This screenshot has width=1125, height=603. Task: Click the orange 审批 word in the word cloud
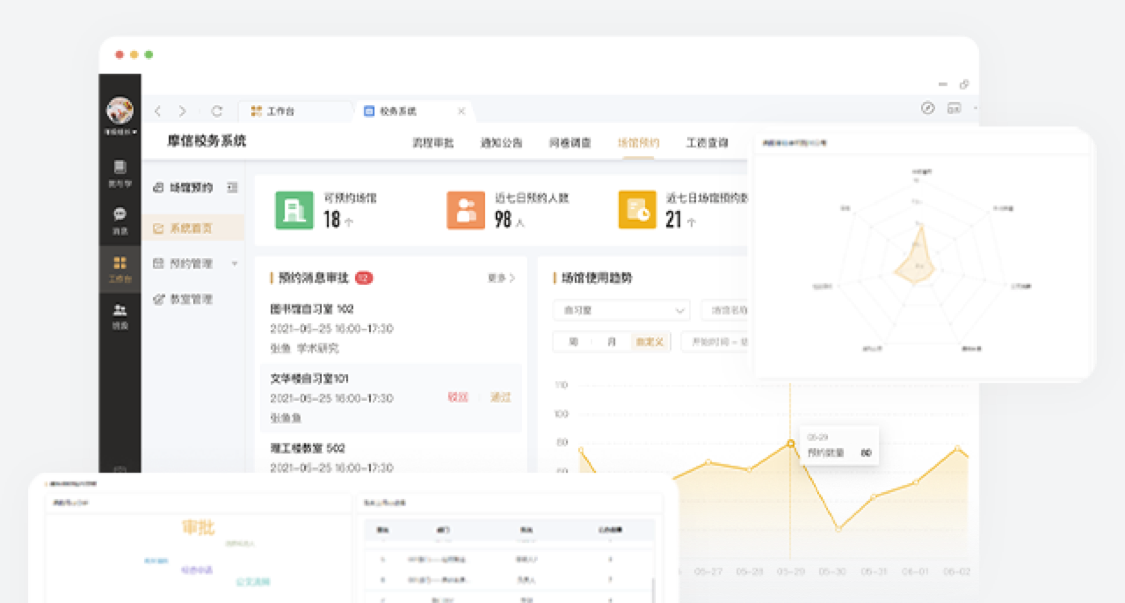point(198,528)
